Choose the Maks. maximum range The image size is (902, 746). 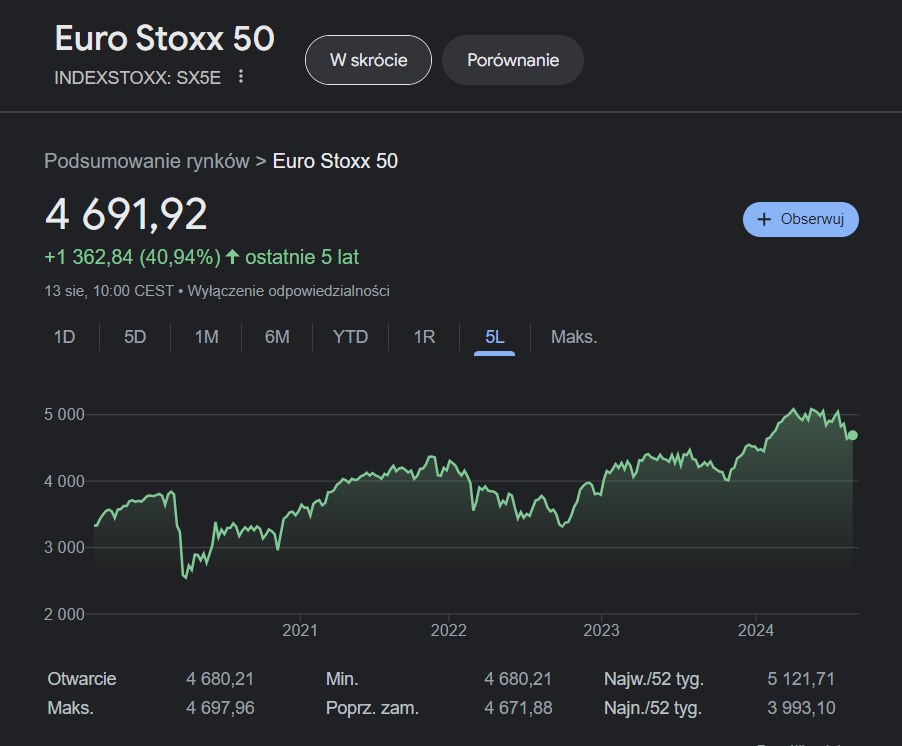pos(574,336)
